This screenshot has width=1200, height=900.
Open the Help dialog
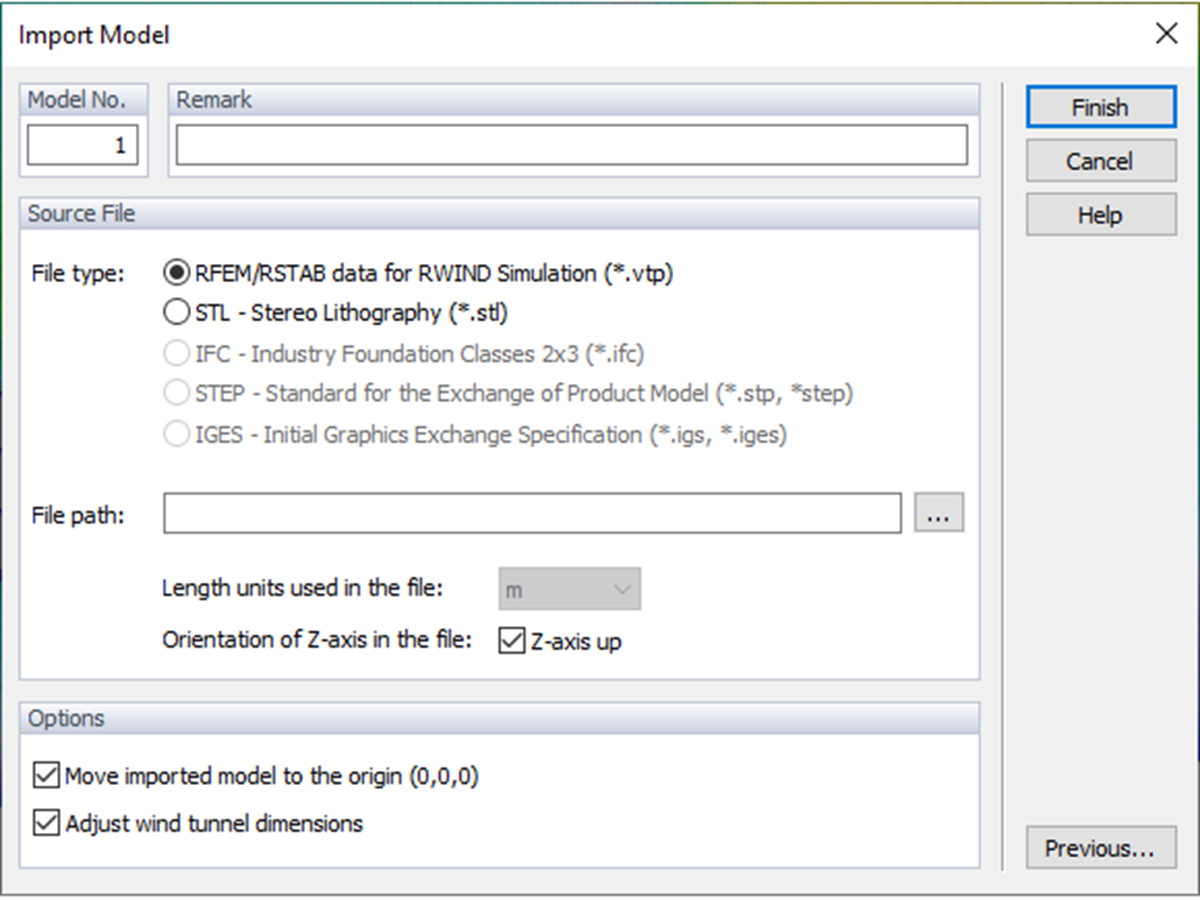(1100, 214)
